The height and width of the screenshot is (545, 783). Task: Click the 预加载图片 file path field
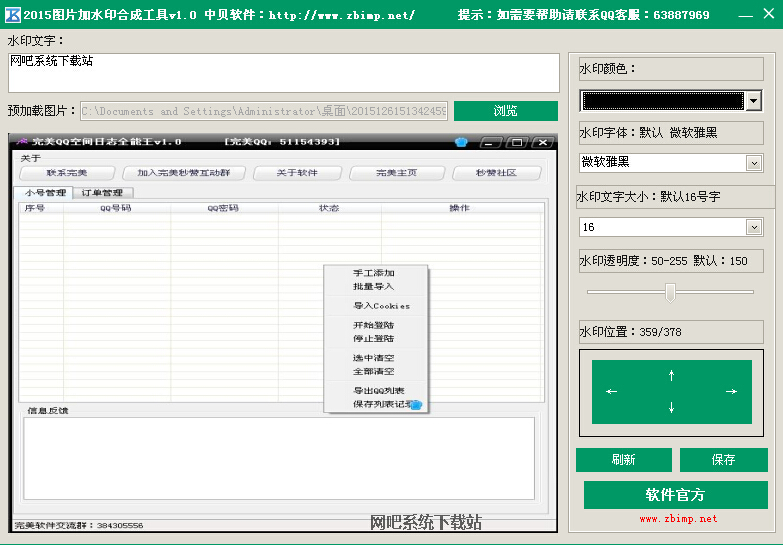coord(263,111)
